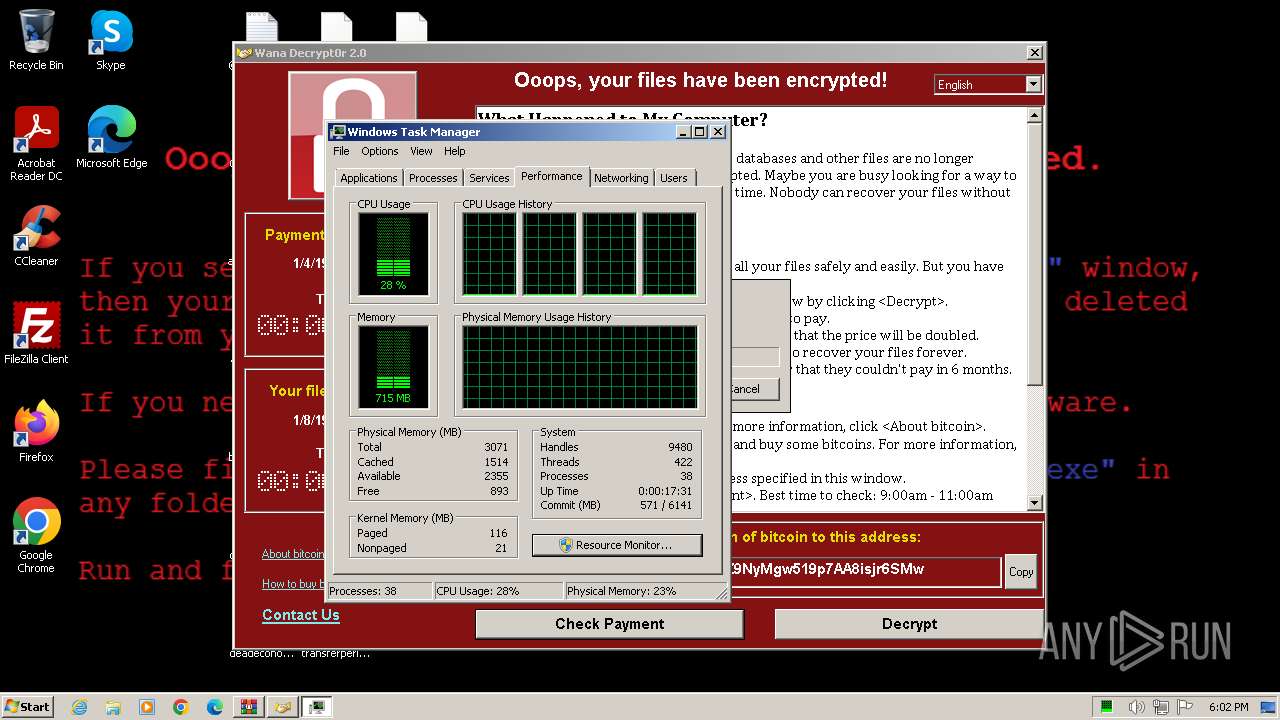Open Internet Explorer in the taskbar
The image size is (1280, 720).
coord(80,707)
